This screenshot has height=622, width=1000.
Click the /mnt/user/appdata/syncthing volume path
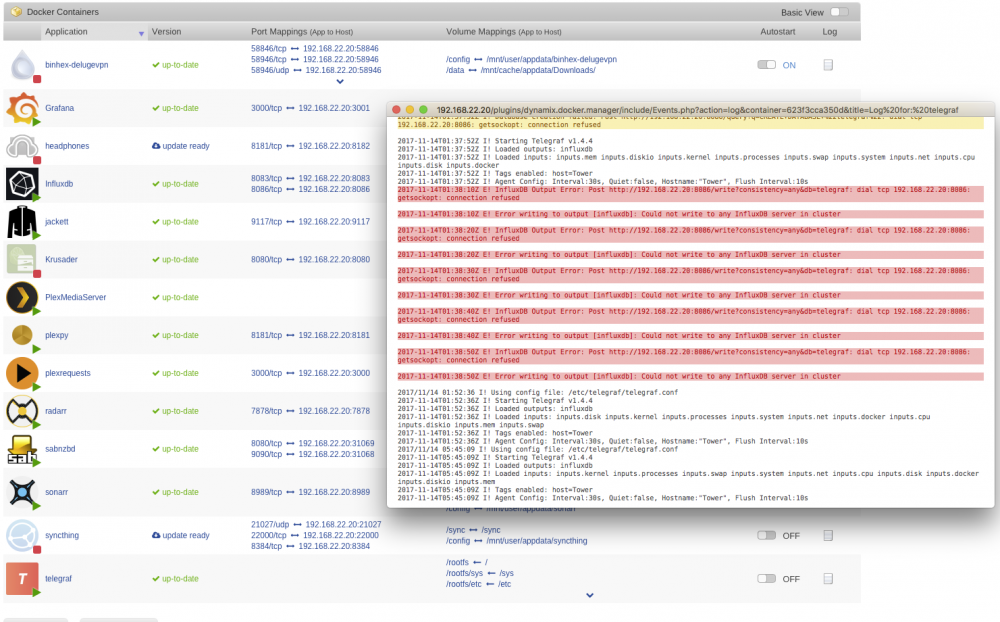point(536,541)
